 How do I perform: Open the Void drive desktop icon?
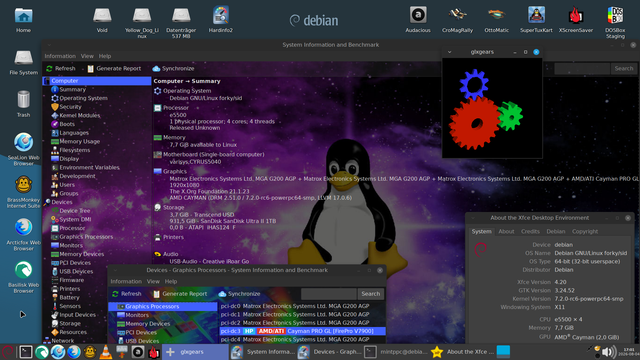coord(102,20)
